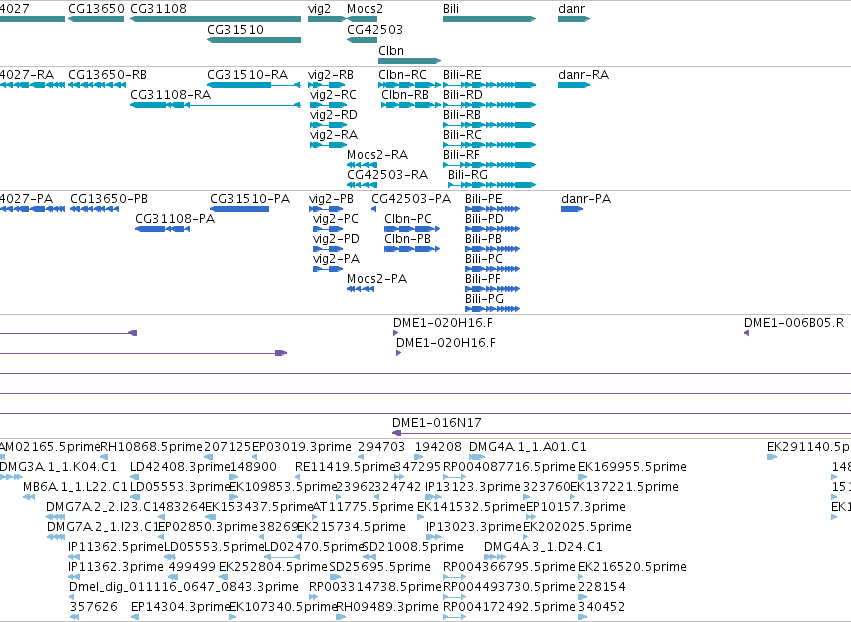Choose transcript Bili-RF
This screenshot has height=622, width=851.
point(490,165)
